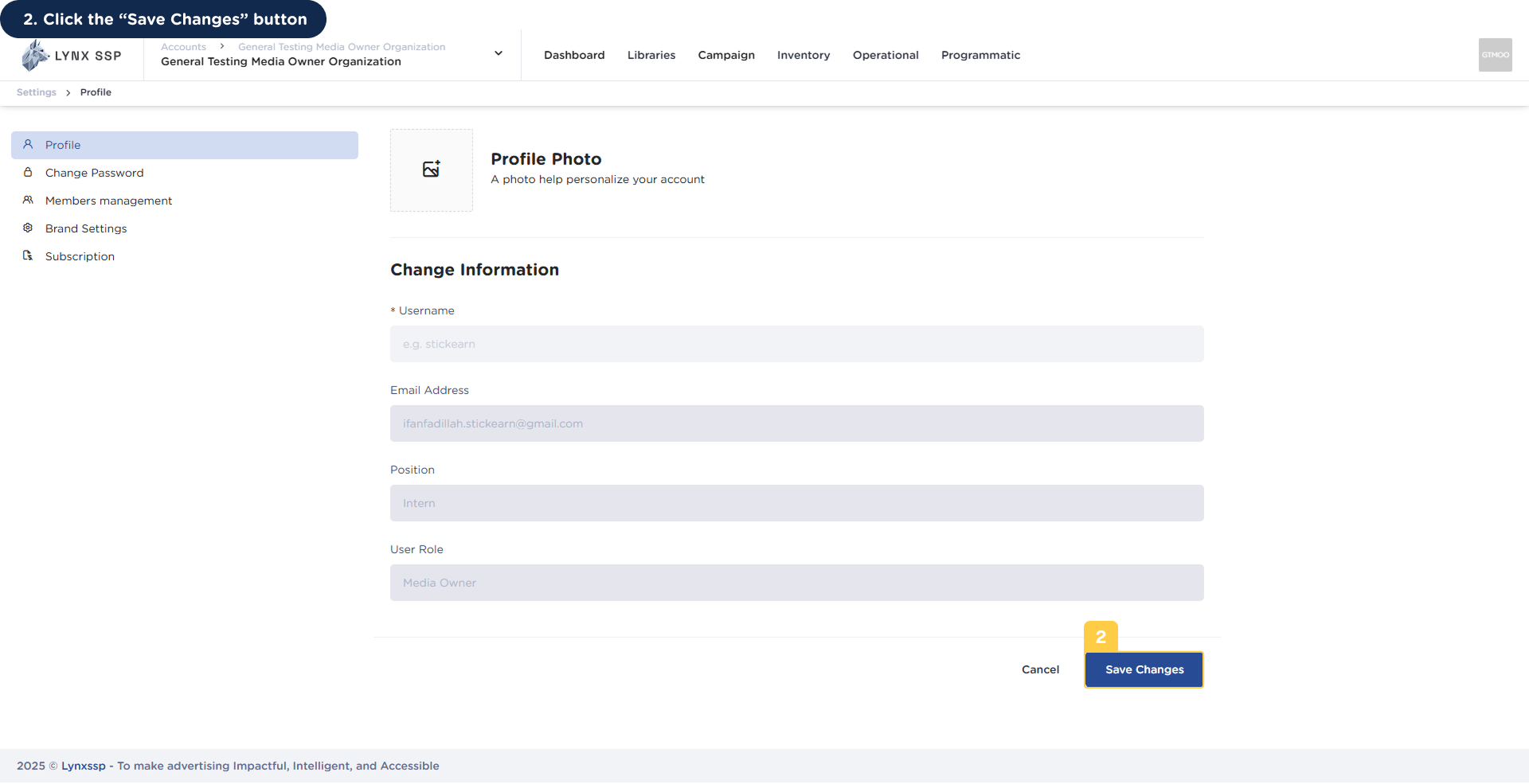Click the Members management people icon
Image resolution: width=1529 pixels, height=784 pixels.
click(28, 201)
